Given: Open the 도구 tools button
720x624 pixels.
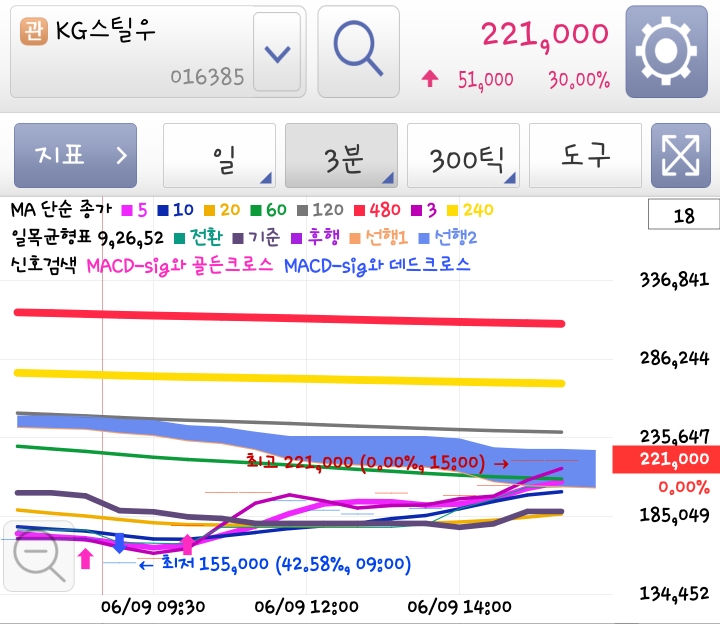Looking at the screenshot, I should (x=585, y=155).
